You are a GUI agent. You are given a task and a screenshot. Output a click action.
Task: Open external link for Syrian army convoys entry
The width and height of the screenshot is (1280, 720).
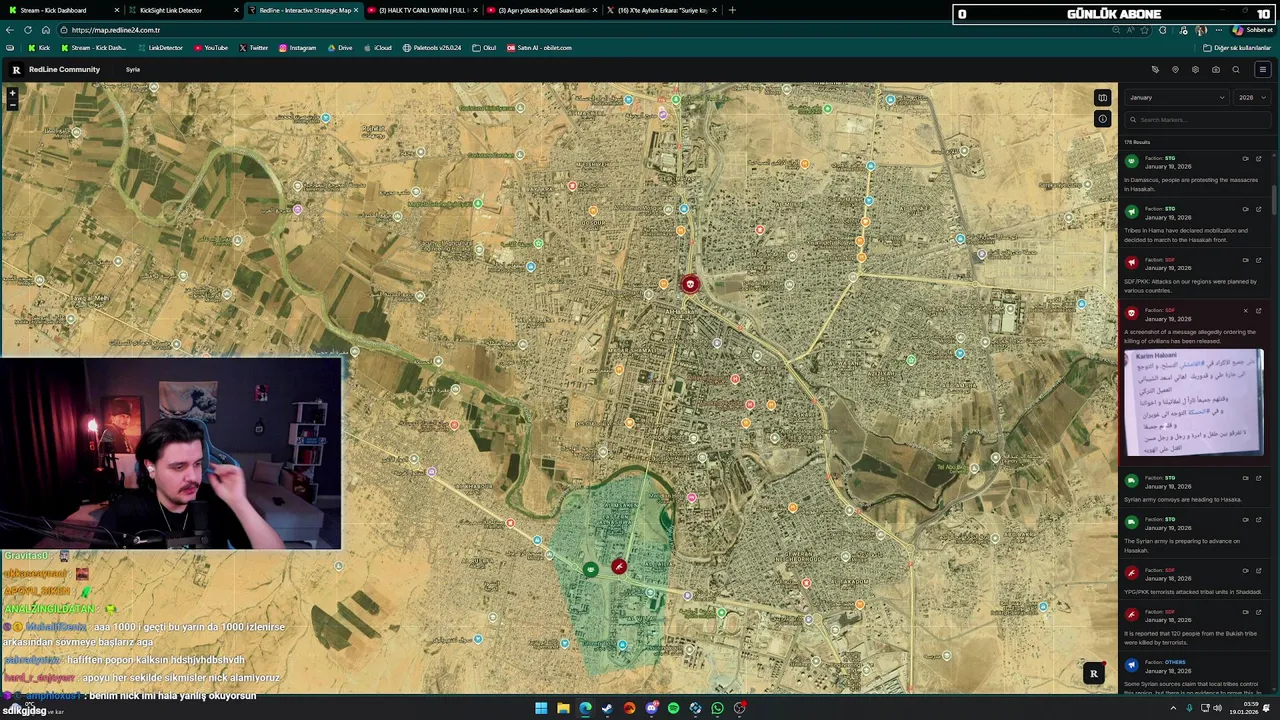click(x=1258, y=478)
